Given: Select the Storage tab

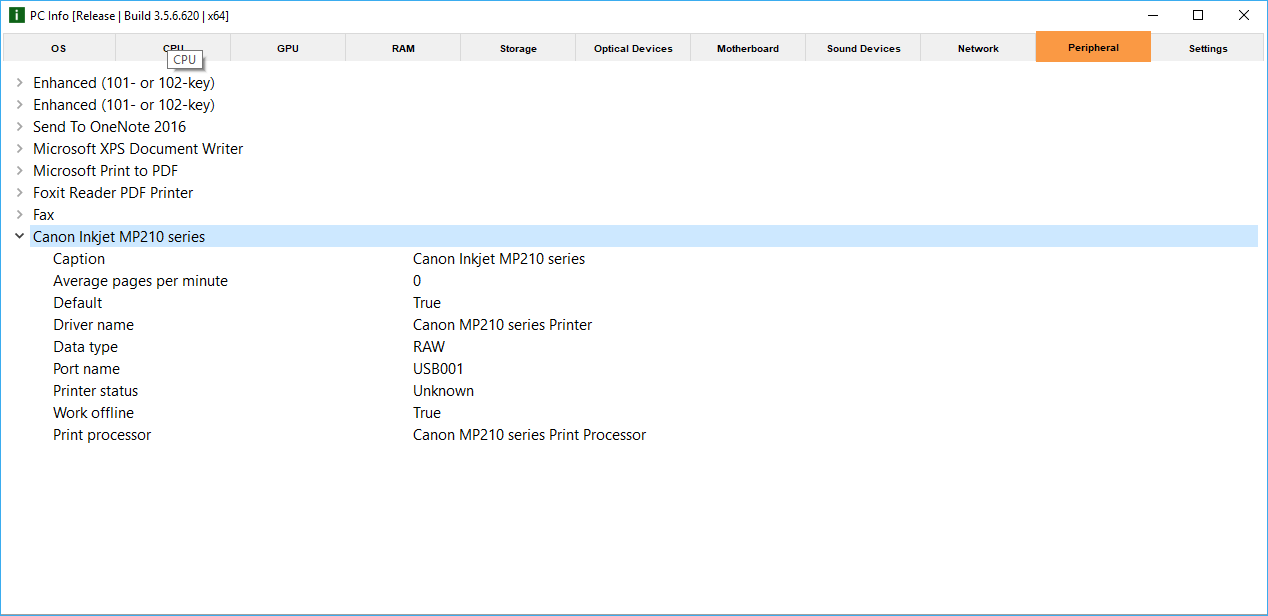Looking at the screenshot, I should tap(518, 47).
